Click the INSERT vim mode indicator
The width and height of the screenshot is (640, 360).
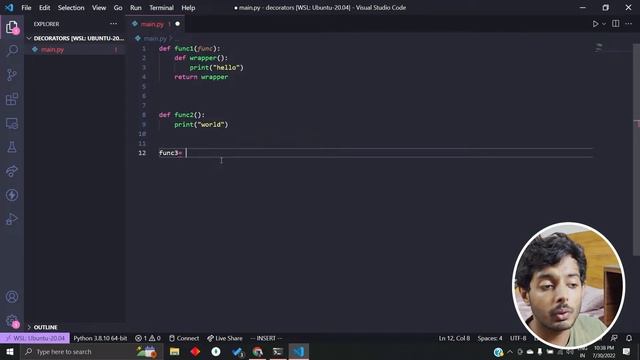pos(266,338)
